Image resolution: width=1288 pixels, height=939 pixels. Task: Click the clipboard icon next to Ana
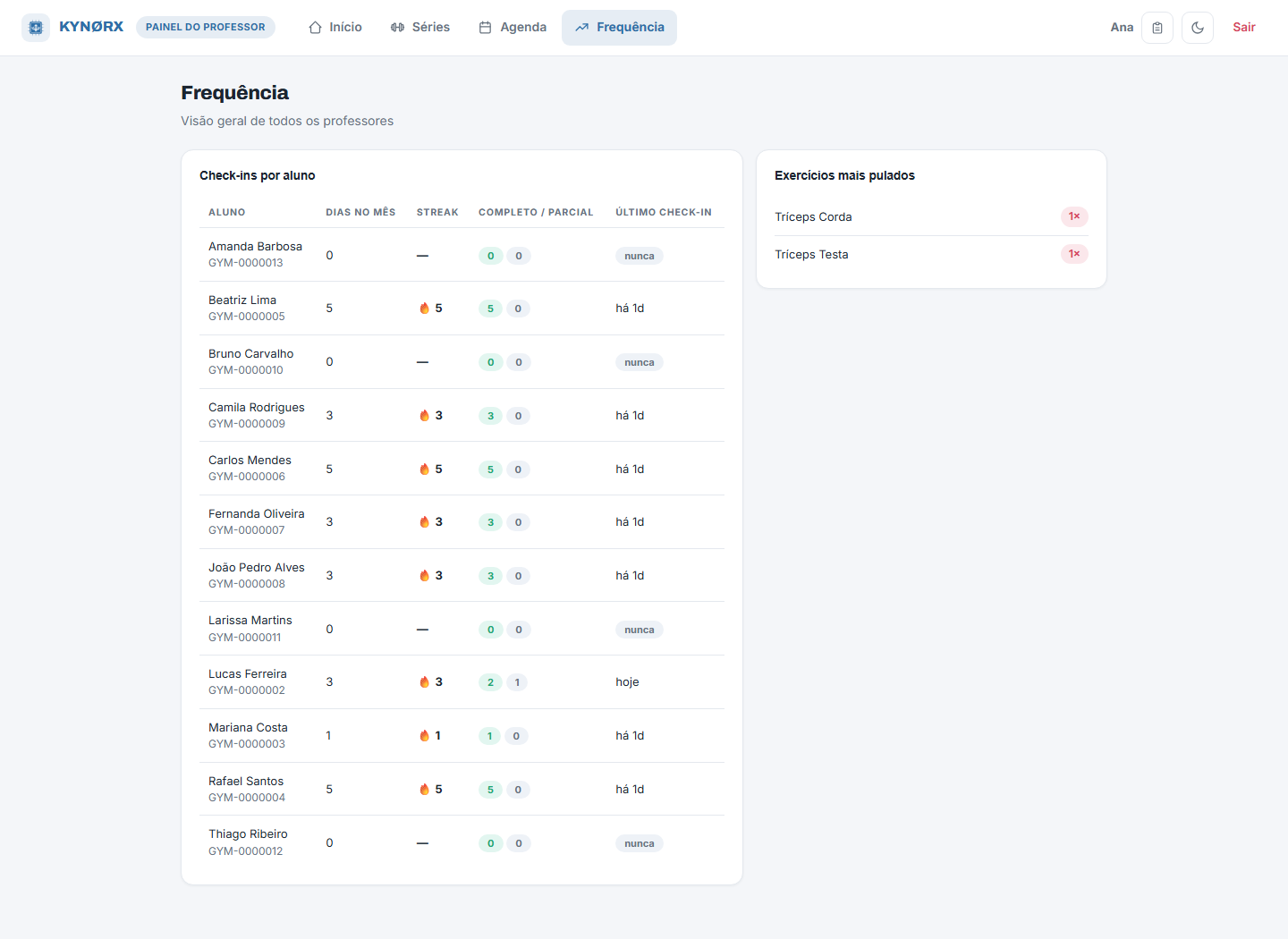(1157, 28)
